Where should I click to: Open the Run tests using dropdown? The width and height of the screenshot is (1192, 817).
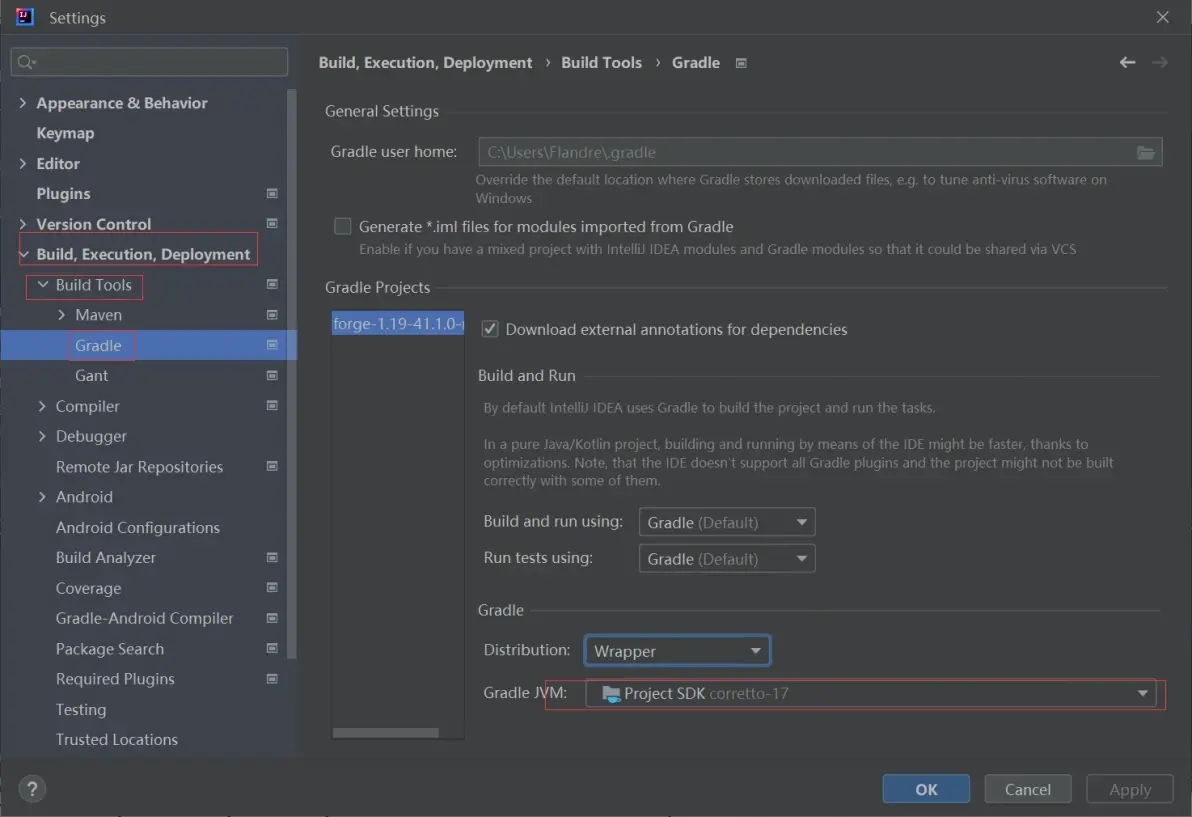click(x=727, y=558)
